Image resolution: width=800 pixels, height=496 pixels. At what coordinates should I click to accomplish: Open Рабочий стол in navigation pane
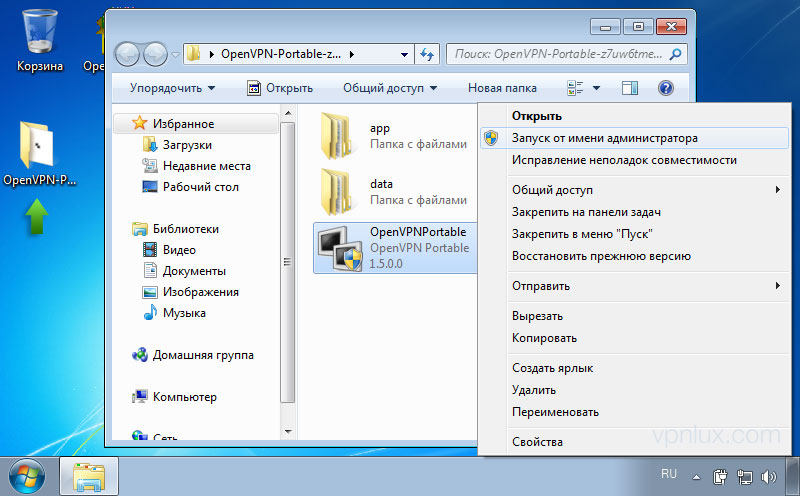pyautogui.click(x=191, y=187)
